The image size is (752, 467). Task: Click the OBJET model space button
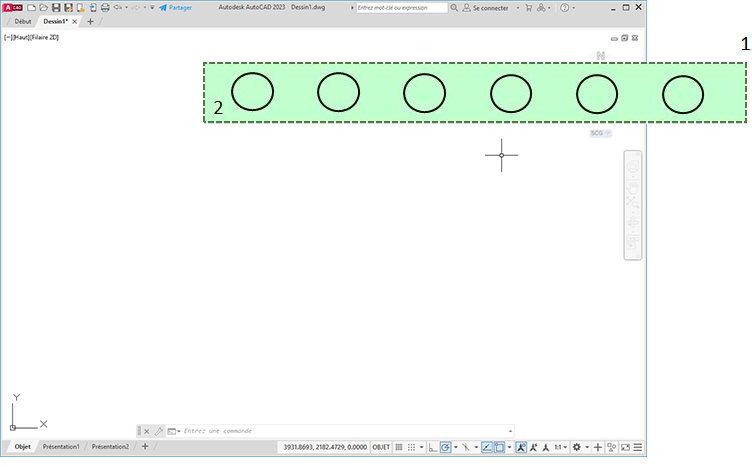381,447
